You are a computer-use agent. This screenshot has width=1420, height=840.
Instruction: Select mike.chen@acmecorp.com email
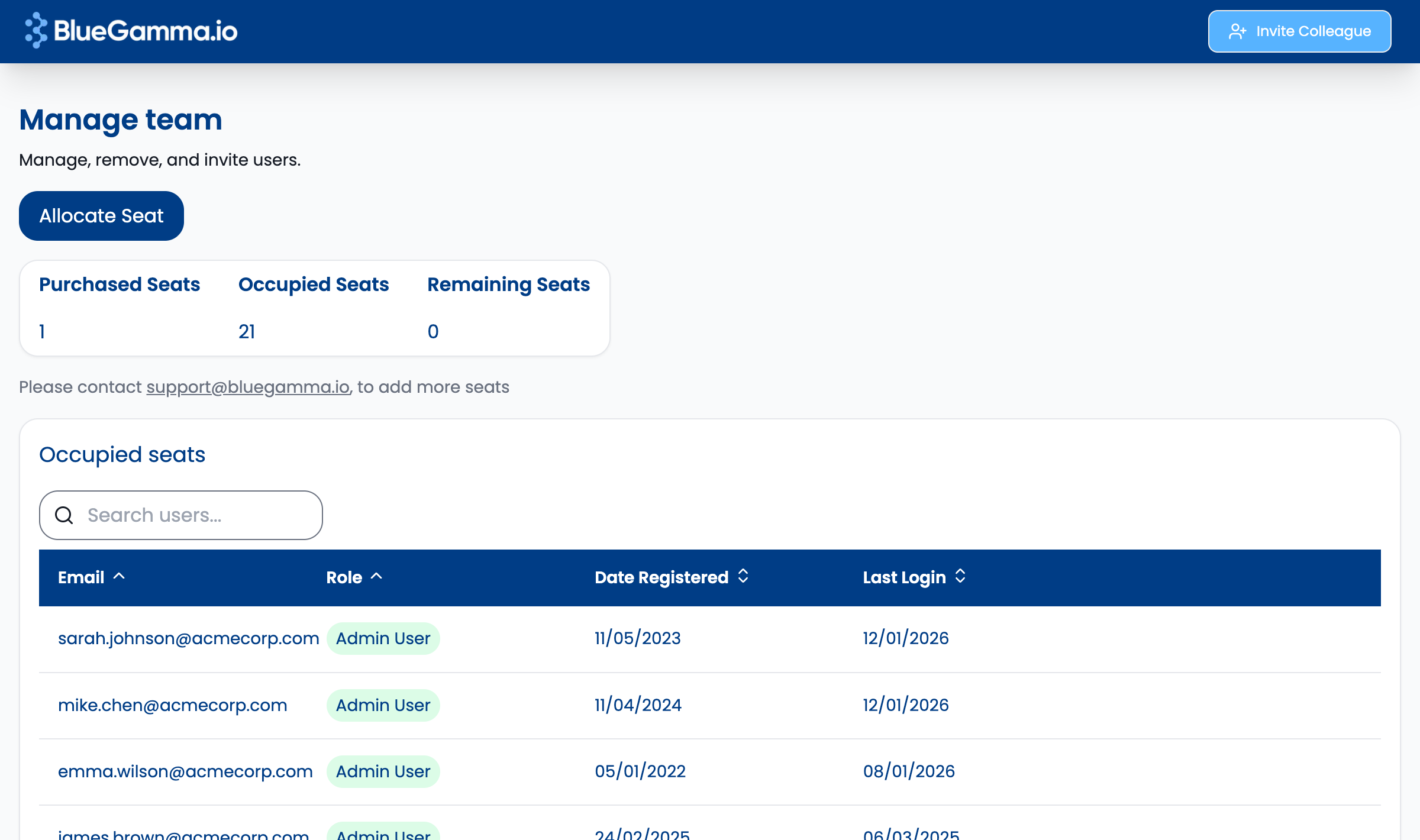click(x=173, y=705)
